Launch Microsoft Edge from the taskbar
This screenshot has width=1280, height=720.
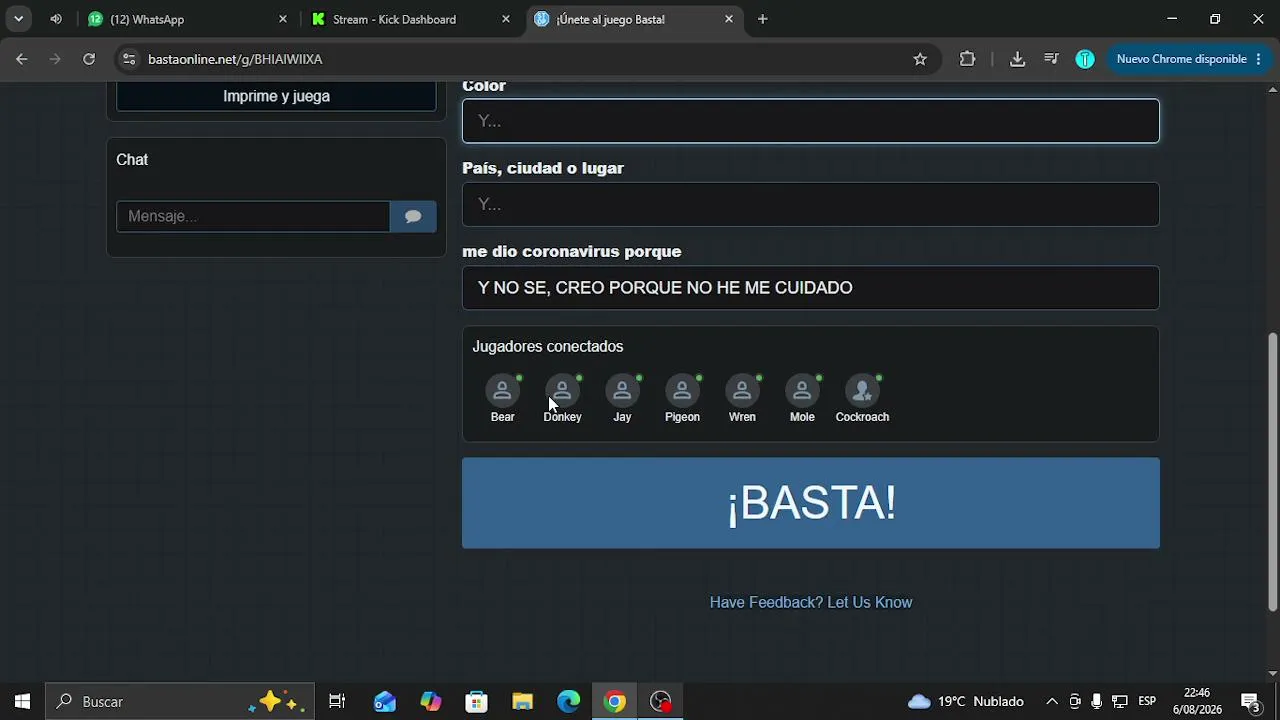569,702
